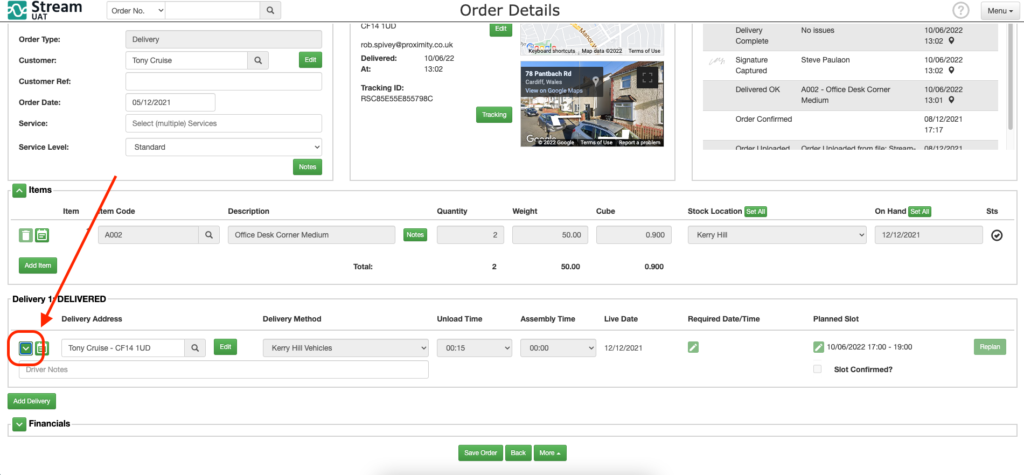The image size is (1024, 475).
Task: Edit the Required Date/Time pencil icon
Action: tap(694, 348)
